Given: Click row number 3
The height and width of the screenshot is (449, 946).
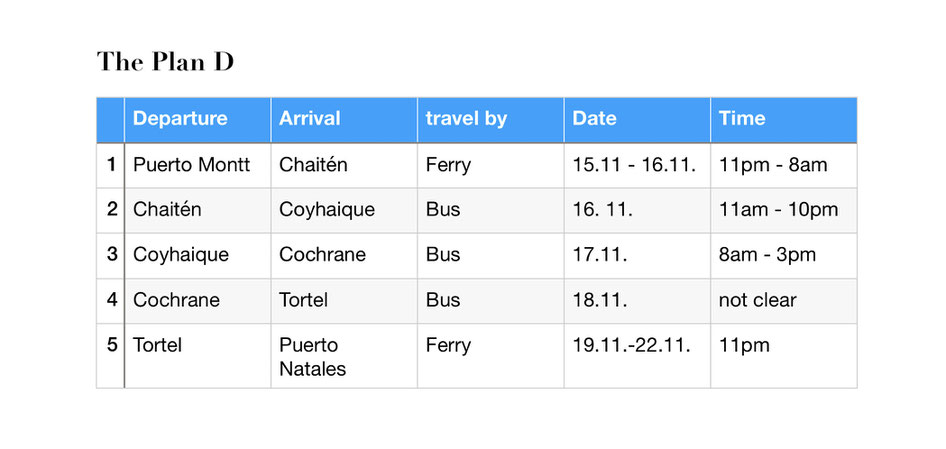Looking at the screenshot, I should pyautogui.click(x=110, y=256).
